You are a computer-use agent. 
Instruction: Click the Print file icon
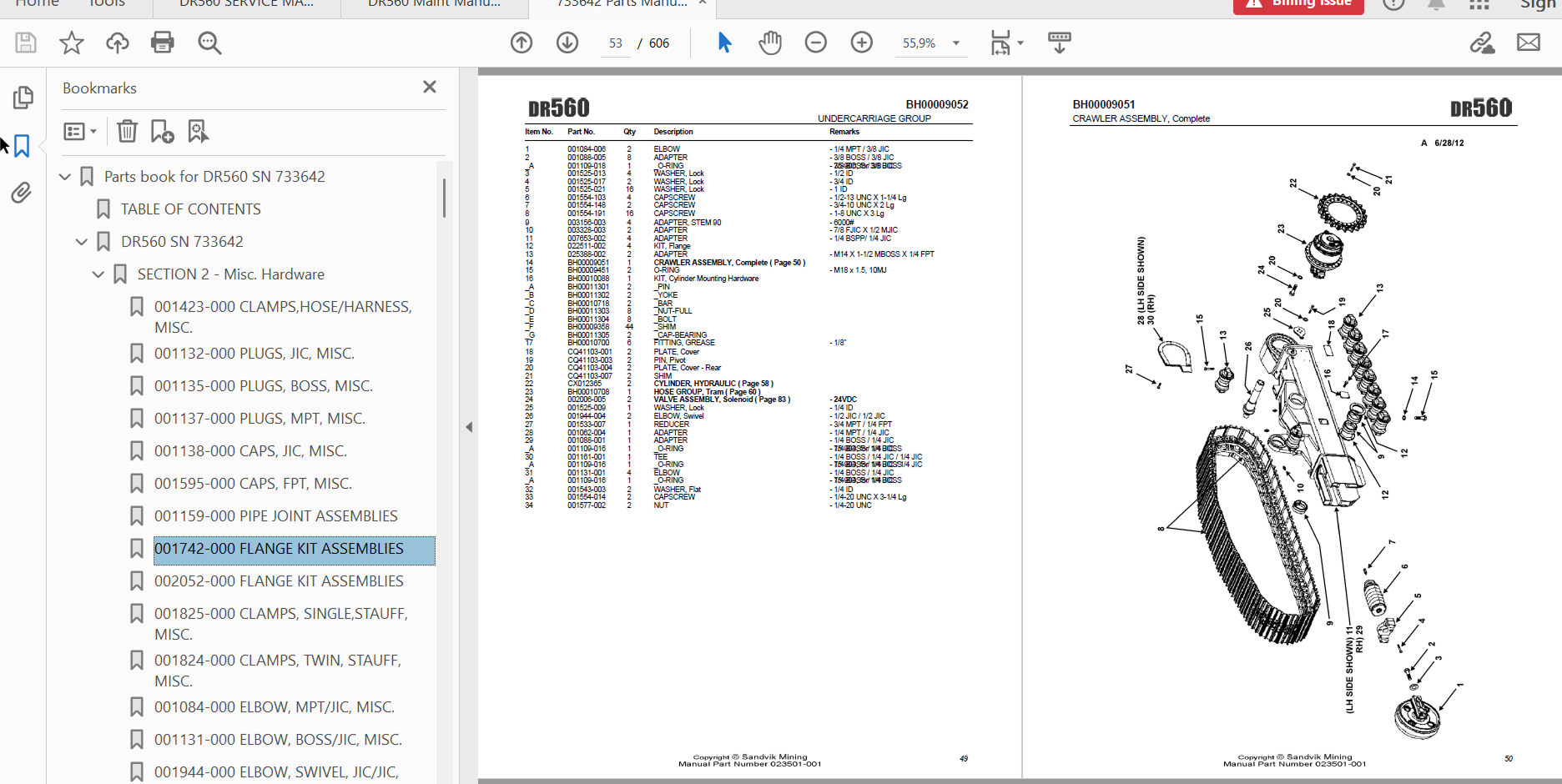pyautogui.click(x=162, y=43)
